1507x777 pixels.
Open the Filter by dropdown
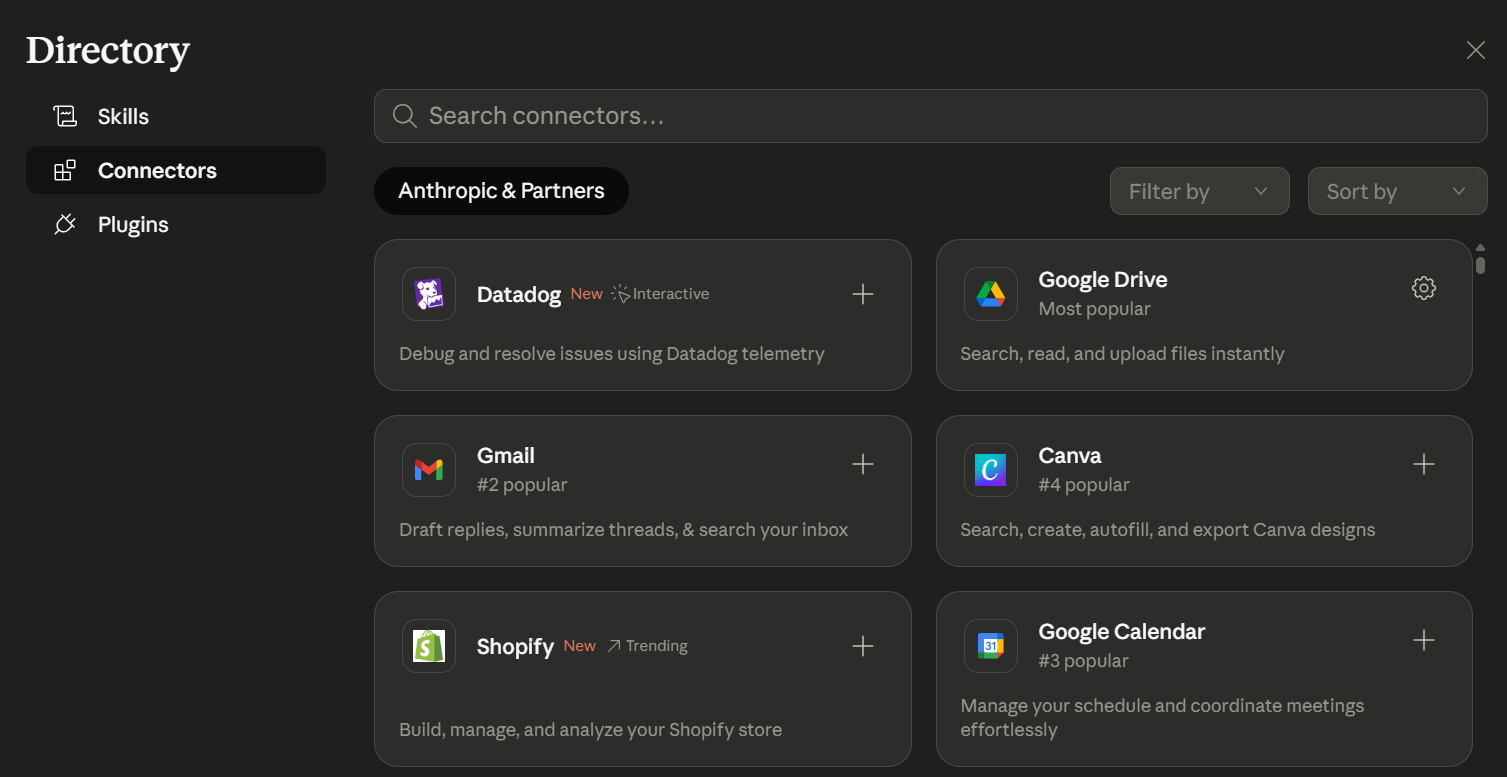point(1198,191)
